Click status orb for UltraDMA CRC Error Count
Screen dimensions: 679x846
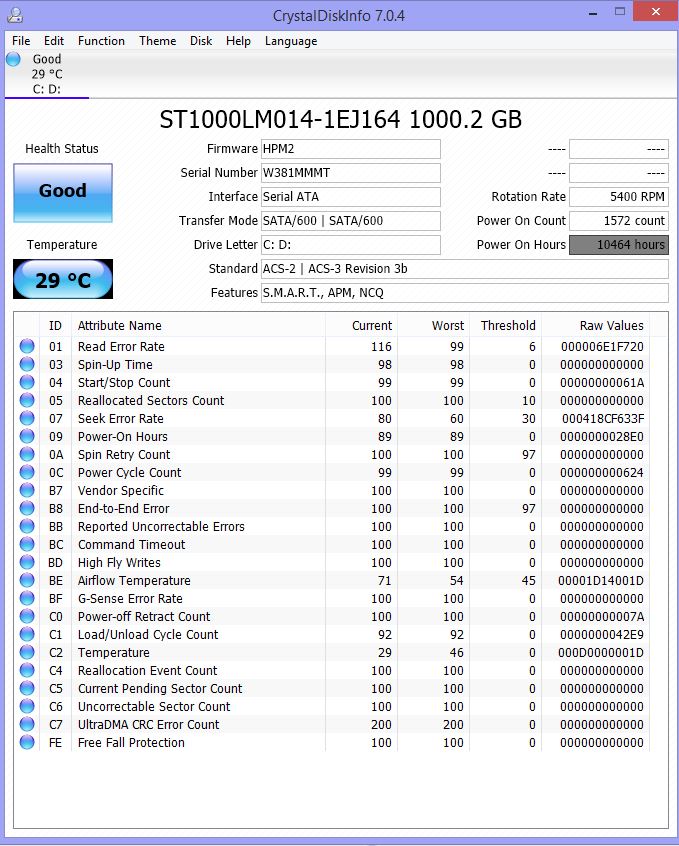tap(27, 724)
